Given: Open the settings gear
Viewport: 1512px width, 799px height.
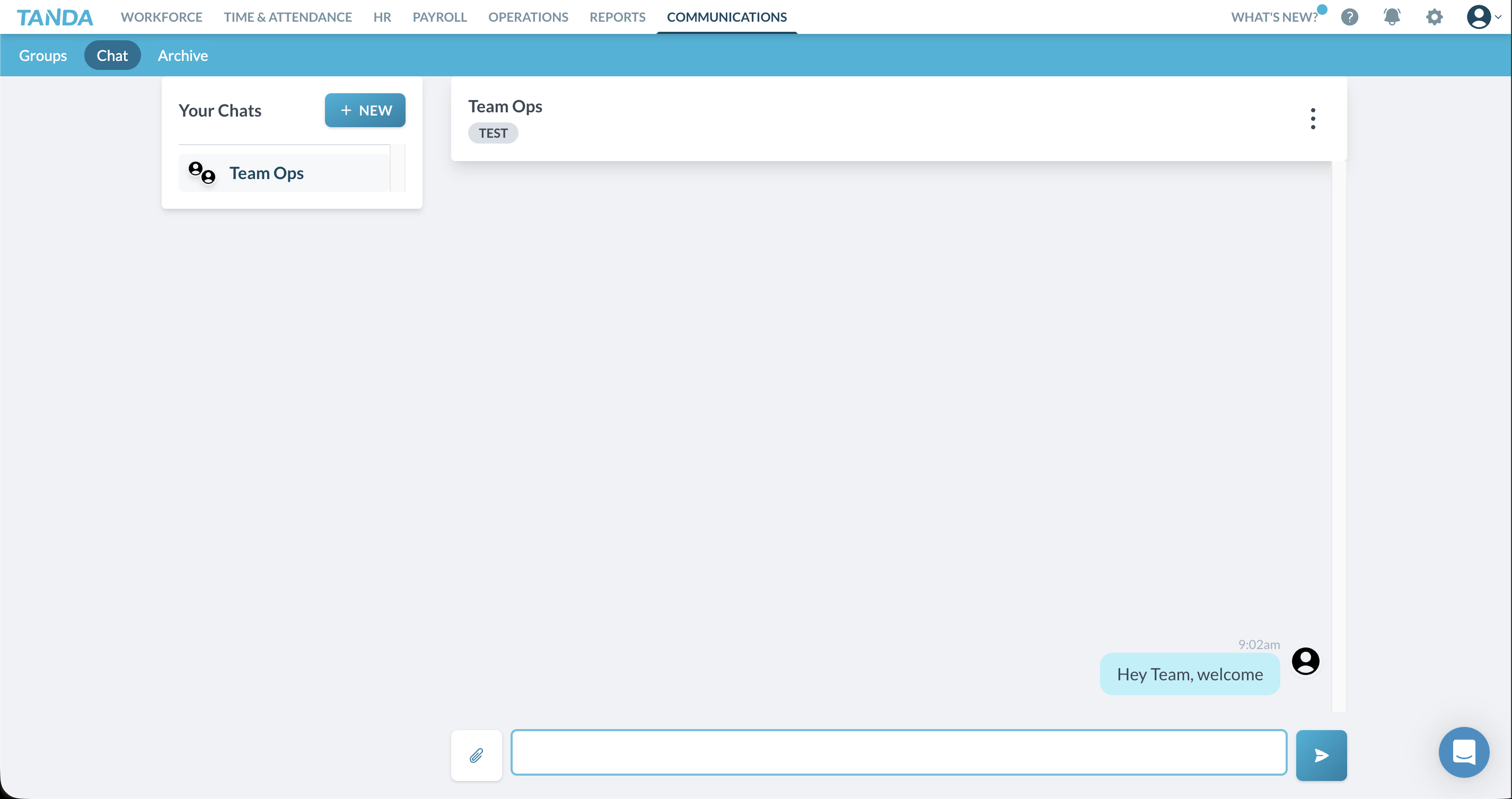Looking at the screenshot, I should coord(1435,17).
